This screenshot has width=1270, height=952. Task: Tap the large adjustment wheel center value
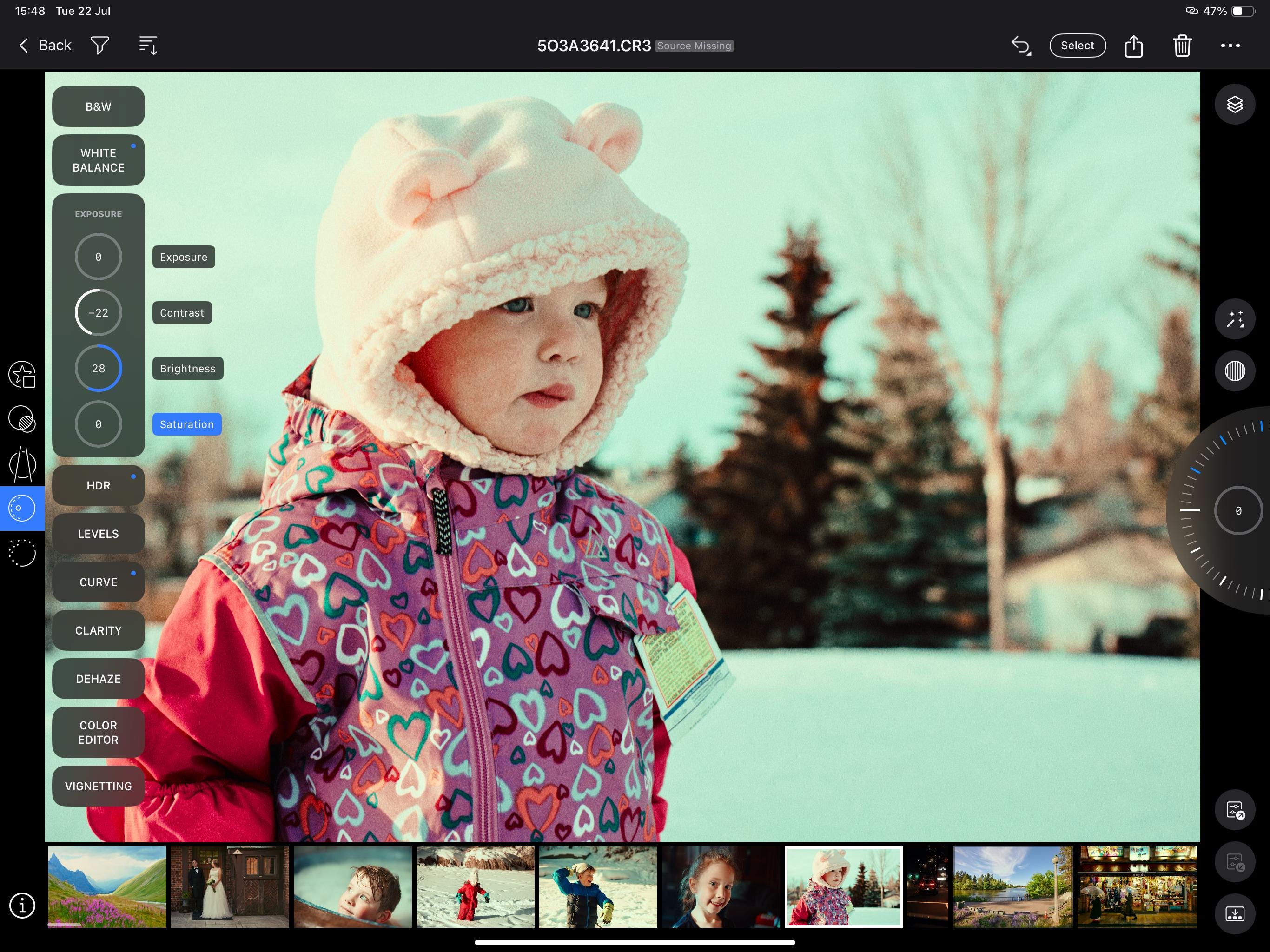pos(1238,510)
